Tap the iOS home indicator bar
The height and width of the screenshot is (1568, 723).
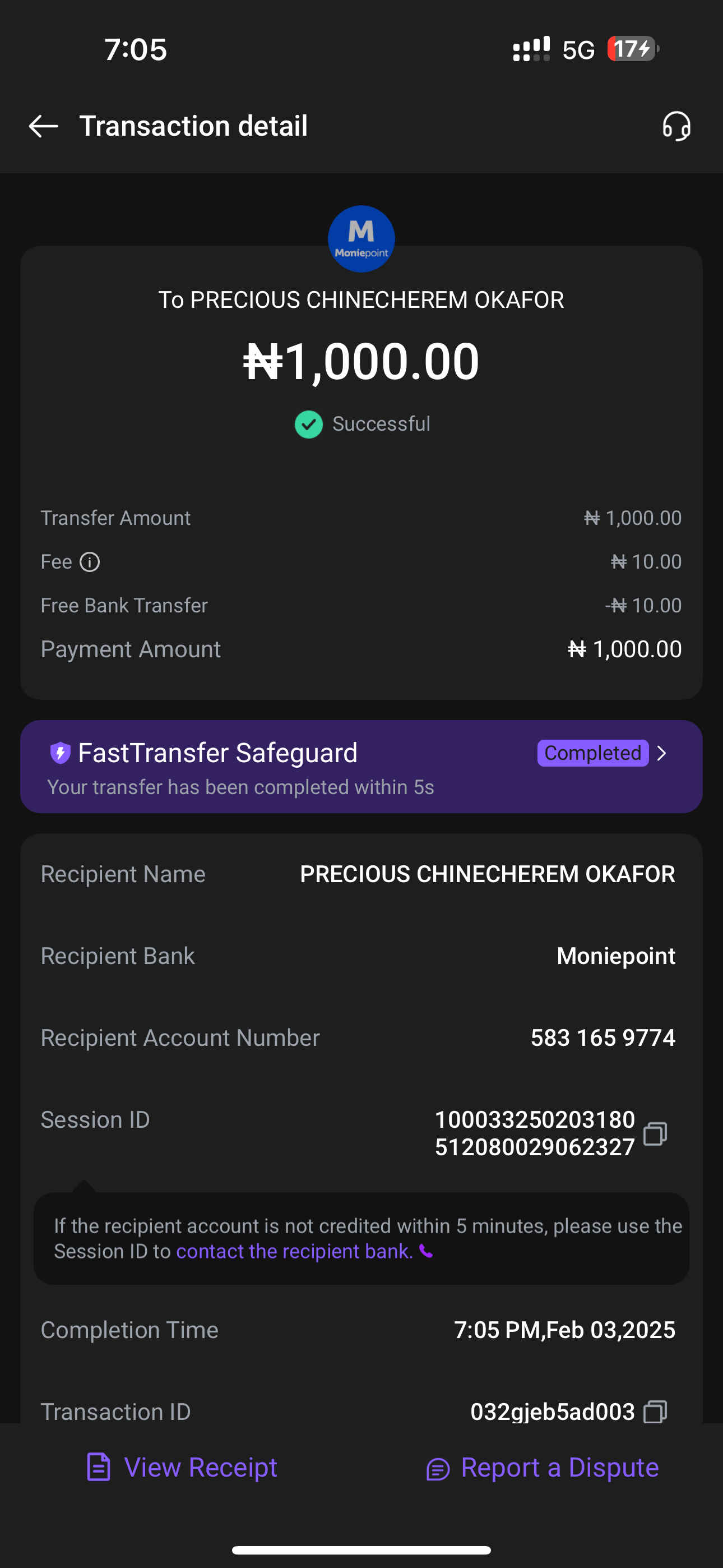click(x=361, y=1549)
